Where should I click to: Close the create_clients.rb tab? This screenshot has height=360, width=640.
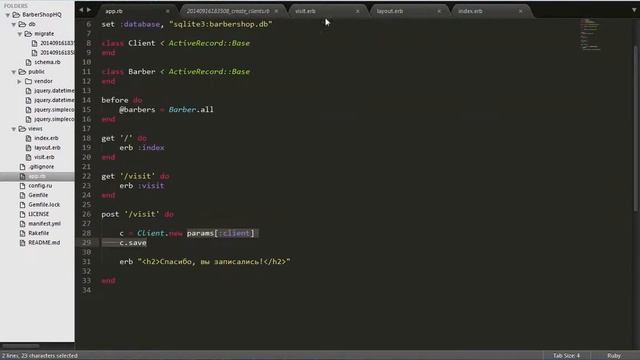276,11
